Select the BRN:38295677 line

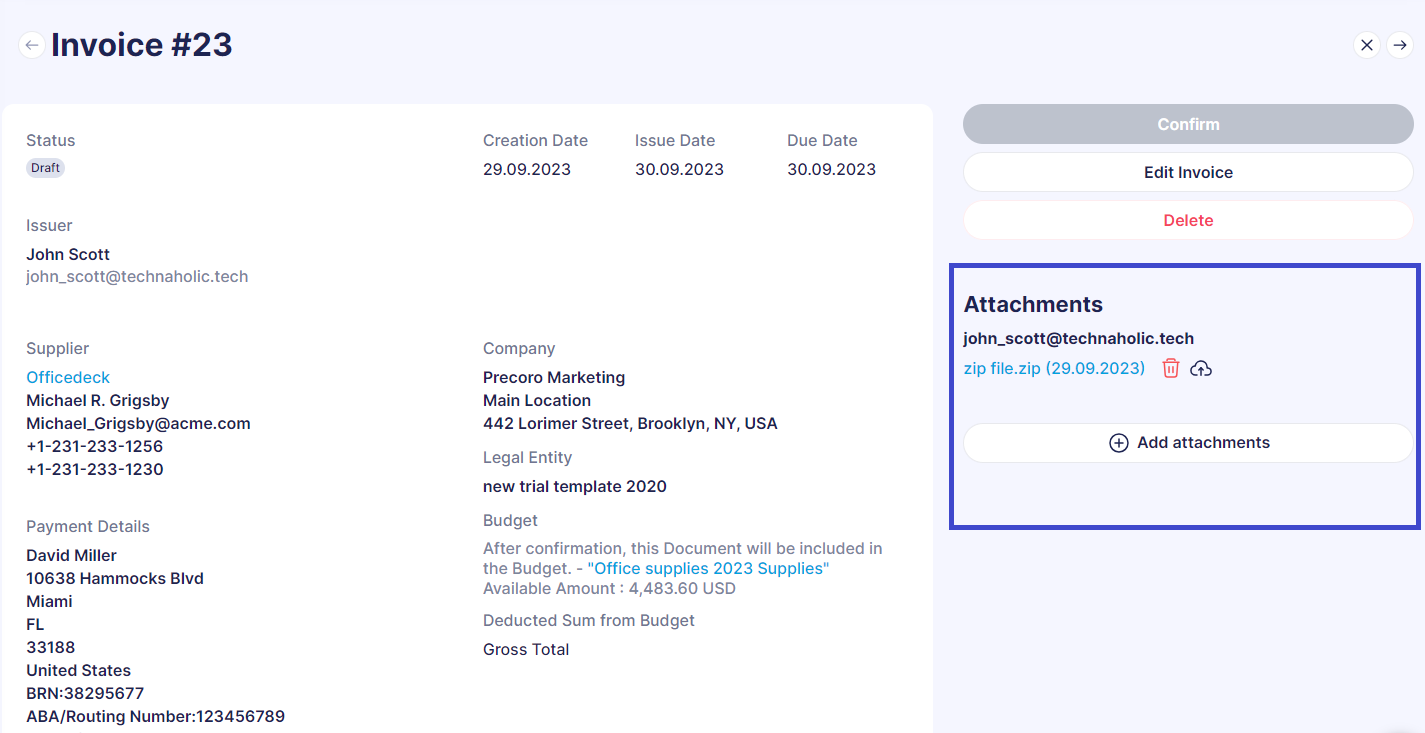(x=85, y=693)
